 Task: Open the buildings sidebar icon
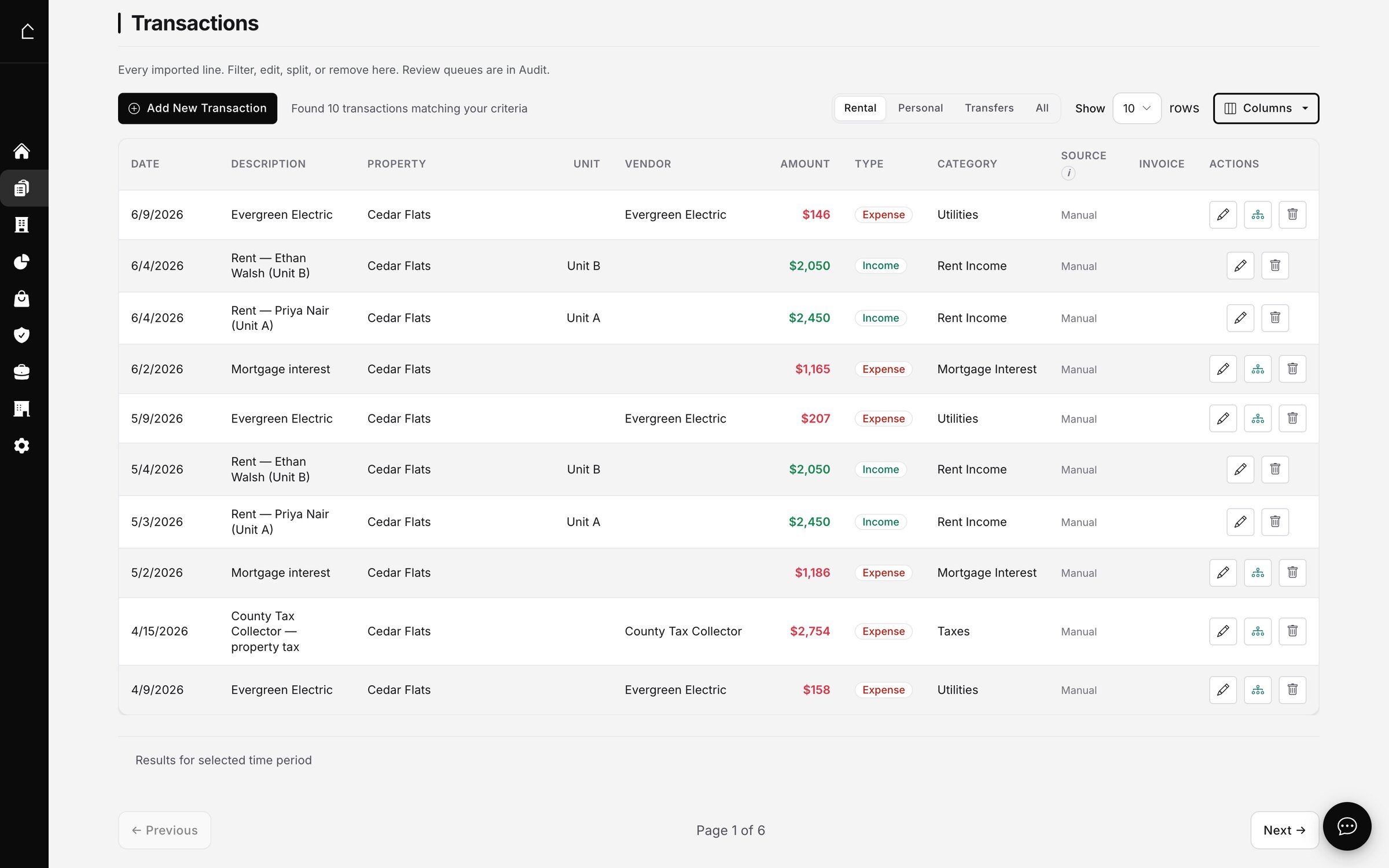pyautogui.click(x=22, y=225)
